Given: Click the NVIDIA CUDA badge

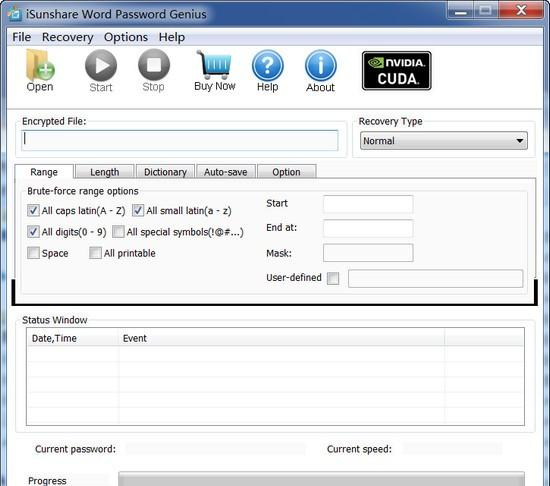Looking at the screenshot, I should [x=397, y=71].
